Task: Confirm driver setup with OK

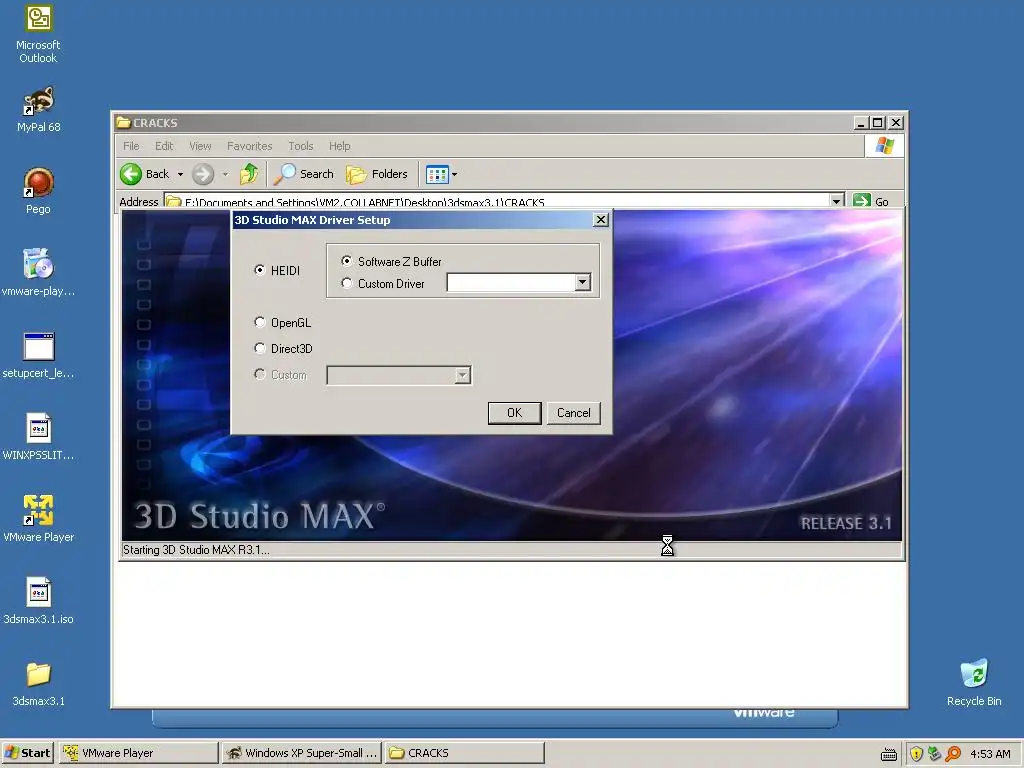Action: click(x=515, y=413)
